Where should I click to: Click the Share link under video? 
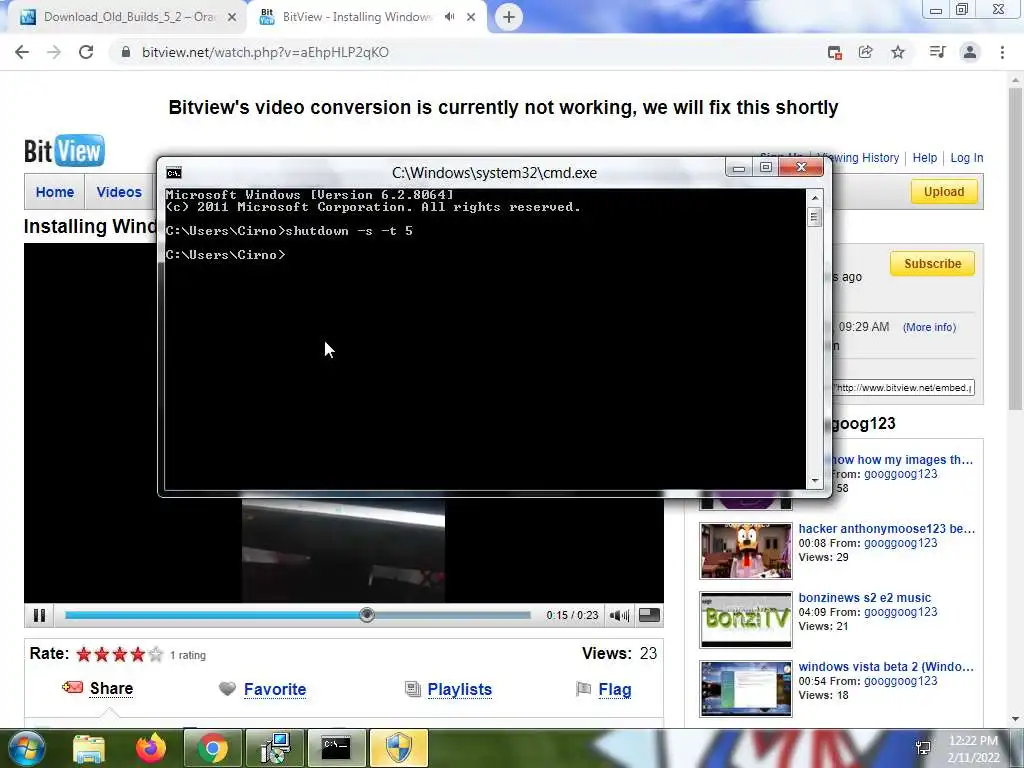coord(111,688)
